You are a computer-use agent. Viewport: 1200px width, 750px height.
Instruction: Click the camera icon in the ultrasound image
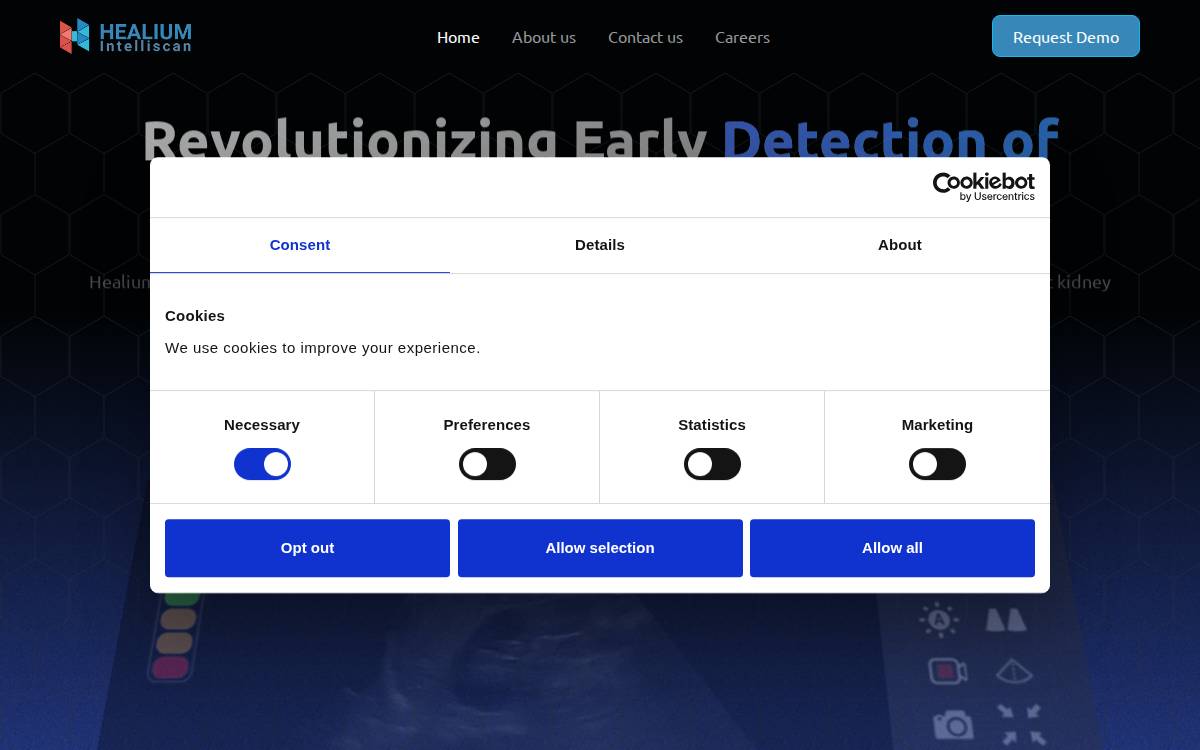(953, 725)
